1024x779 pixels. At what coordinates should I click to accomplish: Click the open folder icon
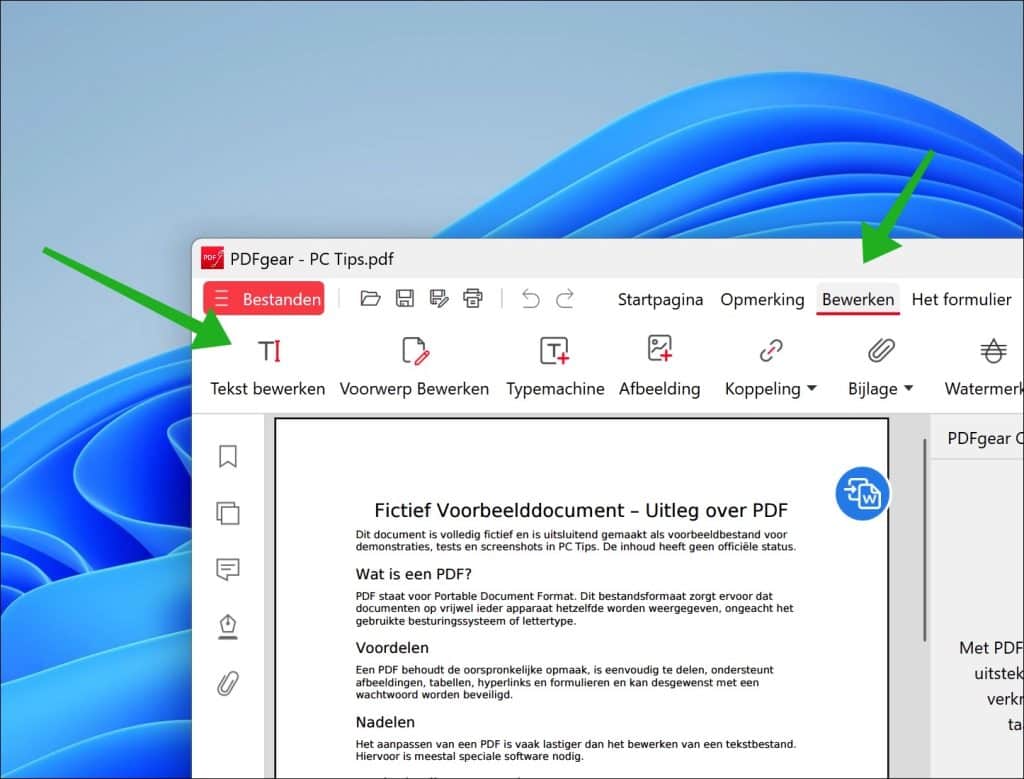[x=370, y=298]
